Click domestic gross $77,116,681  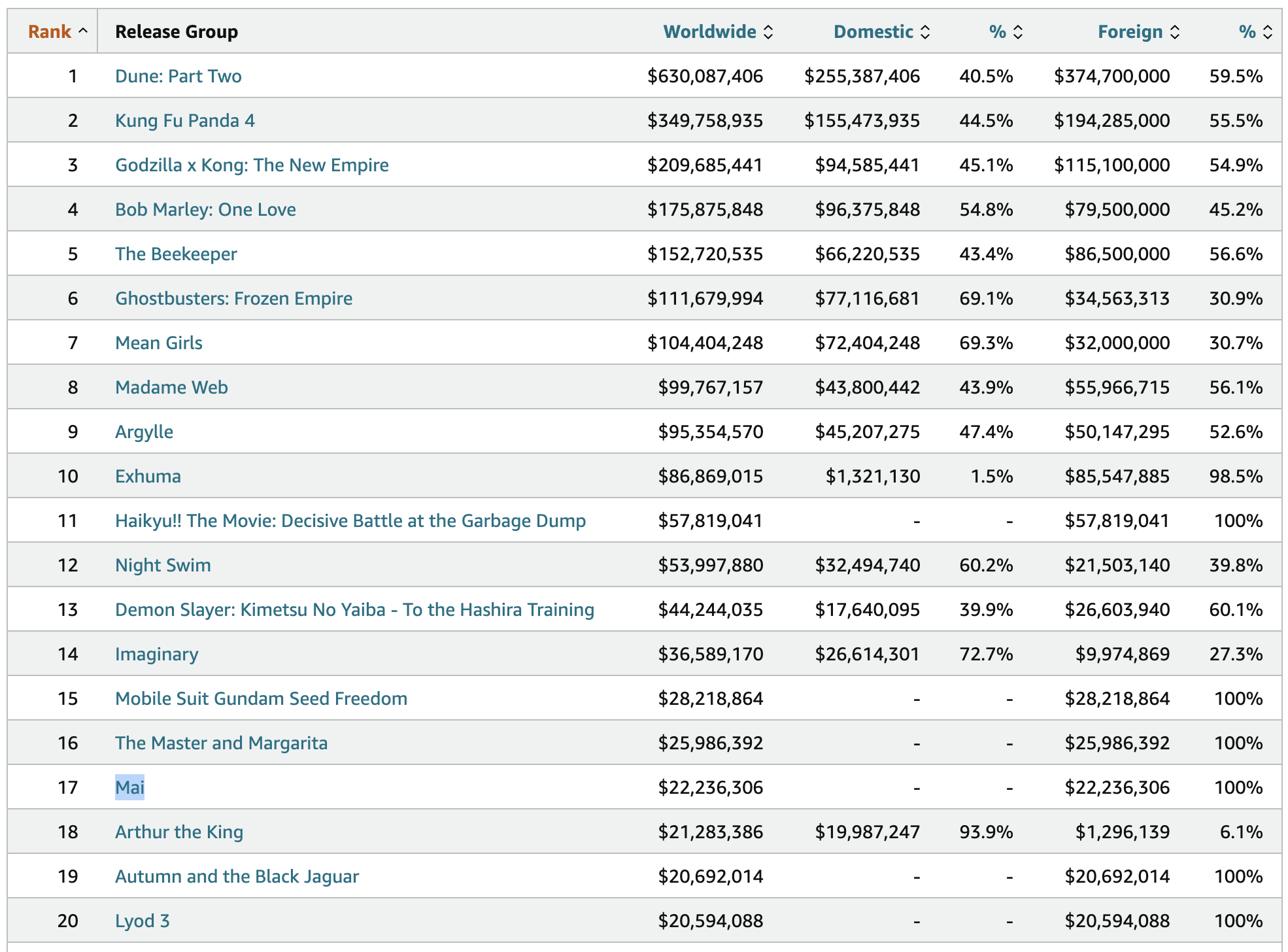tap(867, 298)
